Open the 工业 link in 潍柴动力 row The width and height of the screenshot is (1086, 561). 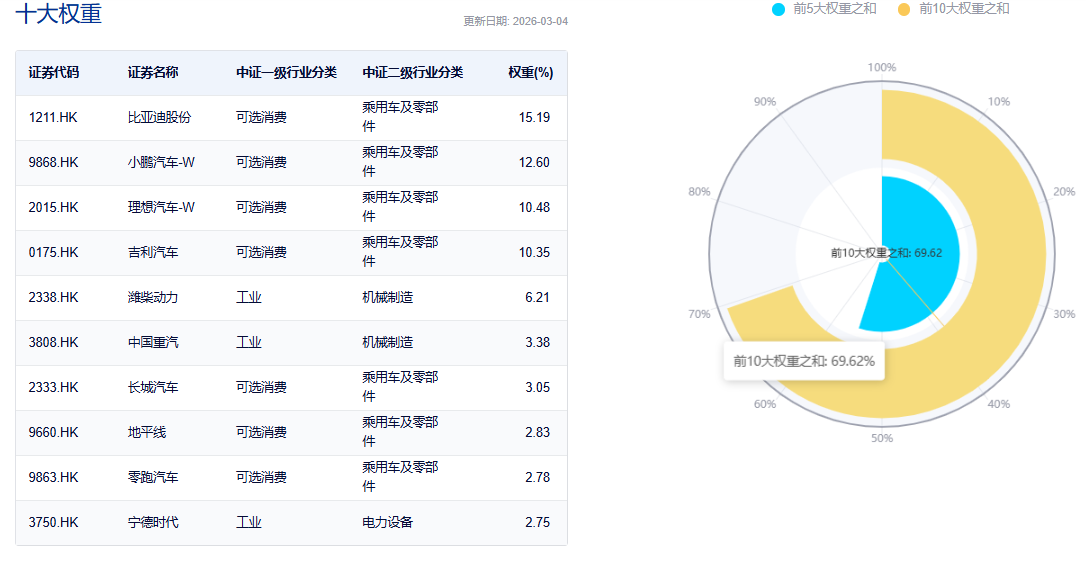(x=248, y=297)
